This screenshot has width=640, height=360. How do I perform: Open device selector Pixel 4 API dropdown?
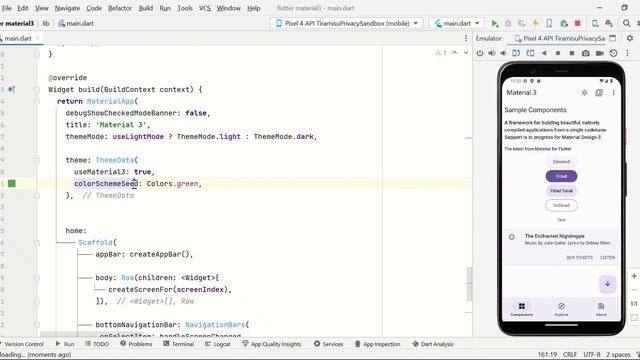coord(346,24)
